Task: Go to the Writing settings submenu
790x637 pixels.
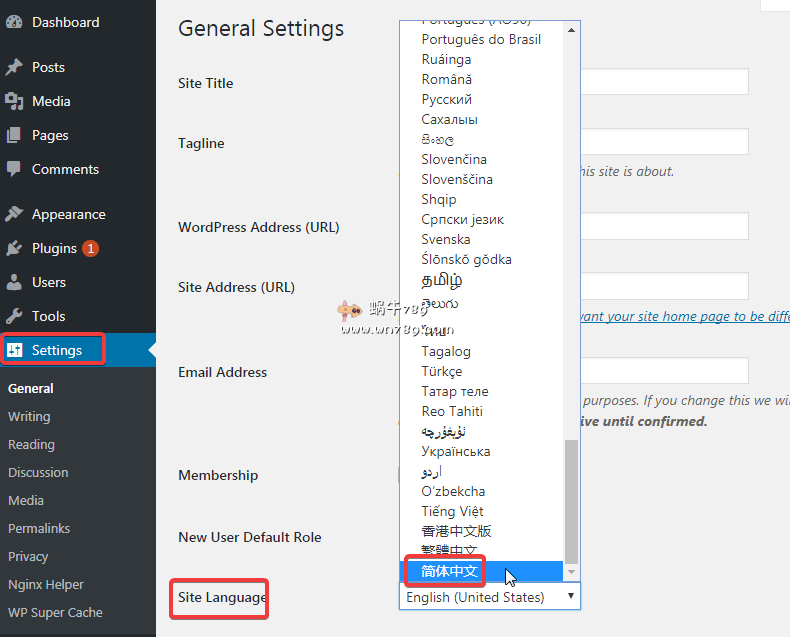Action: pyautogui.click(x=29, y=416)
